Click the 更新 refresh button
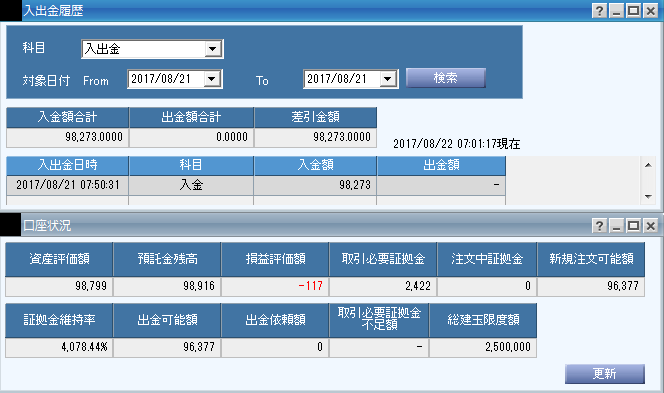The height and width of the screenshot is (393, 664). click(x=605, y=374)
